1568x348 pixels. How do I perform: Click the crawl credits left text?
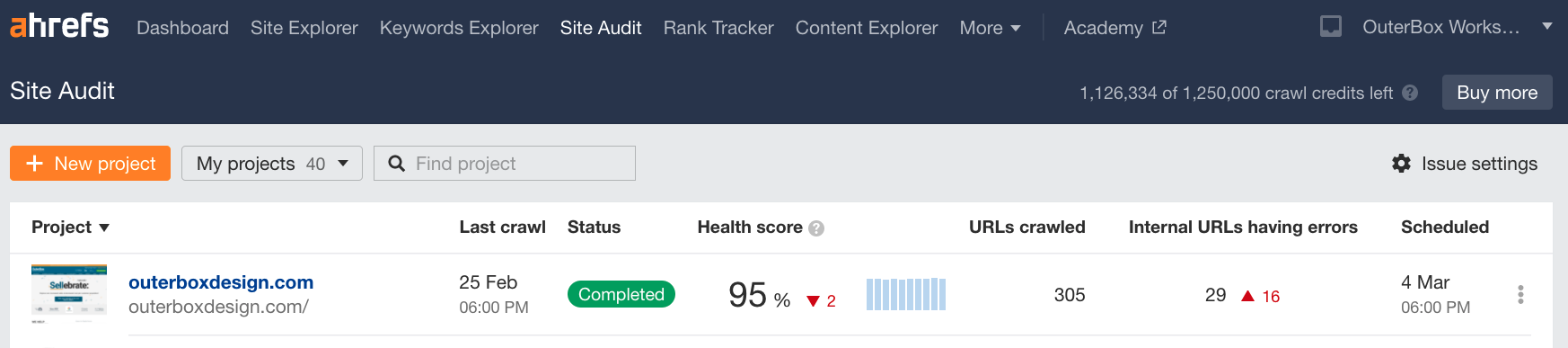1236,93
